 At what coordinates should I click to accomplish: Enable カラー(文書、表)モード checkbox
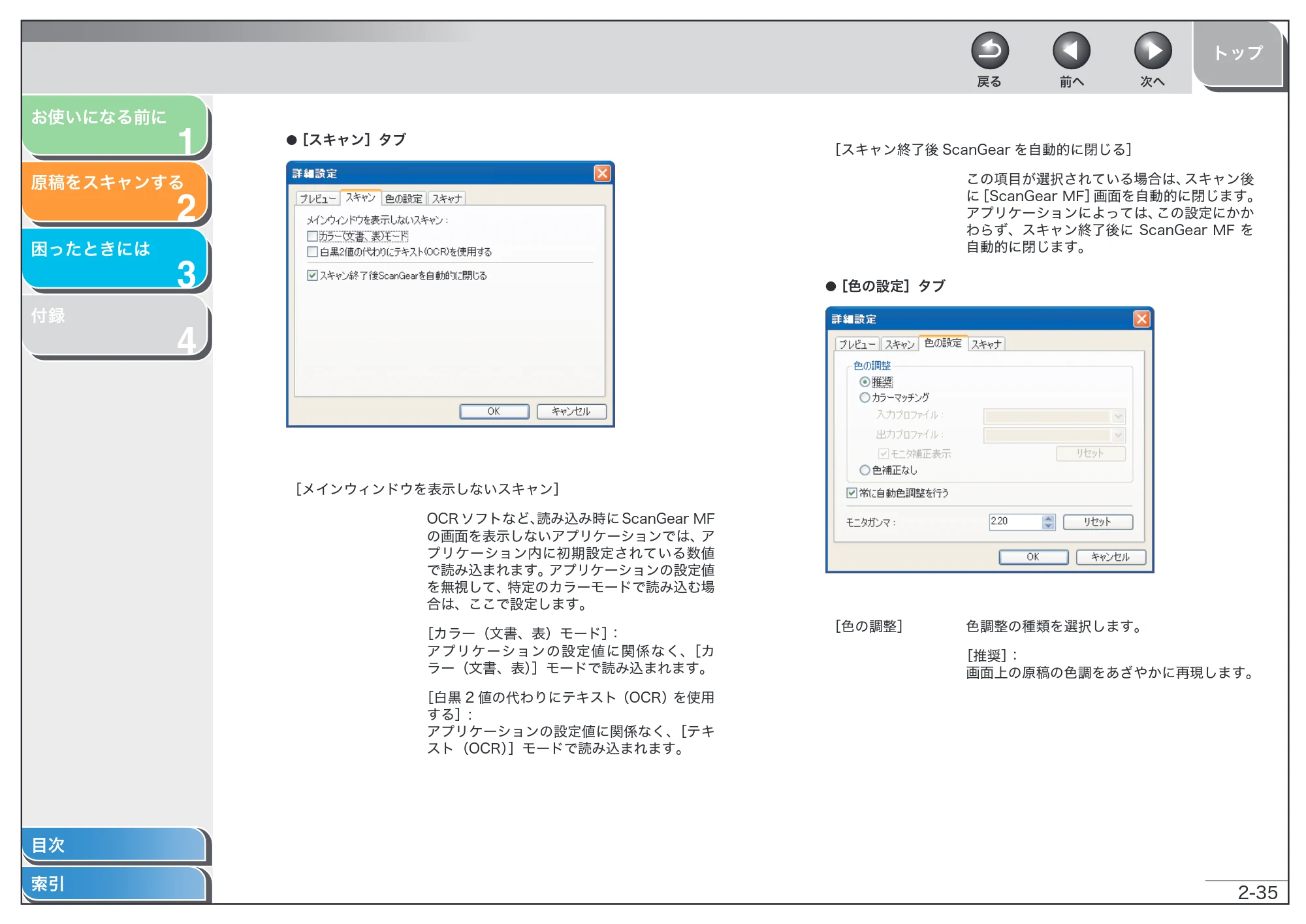pyautogui.click(x=312, y=236)
